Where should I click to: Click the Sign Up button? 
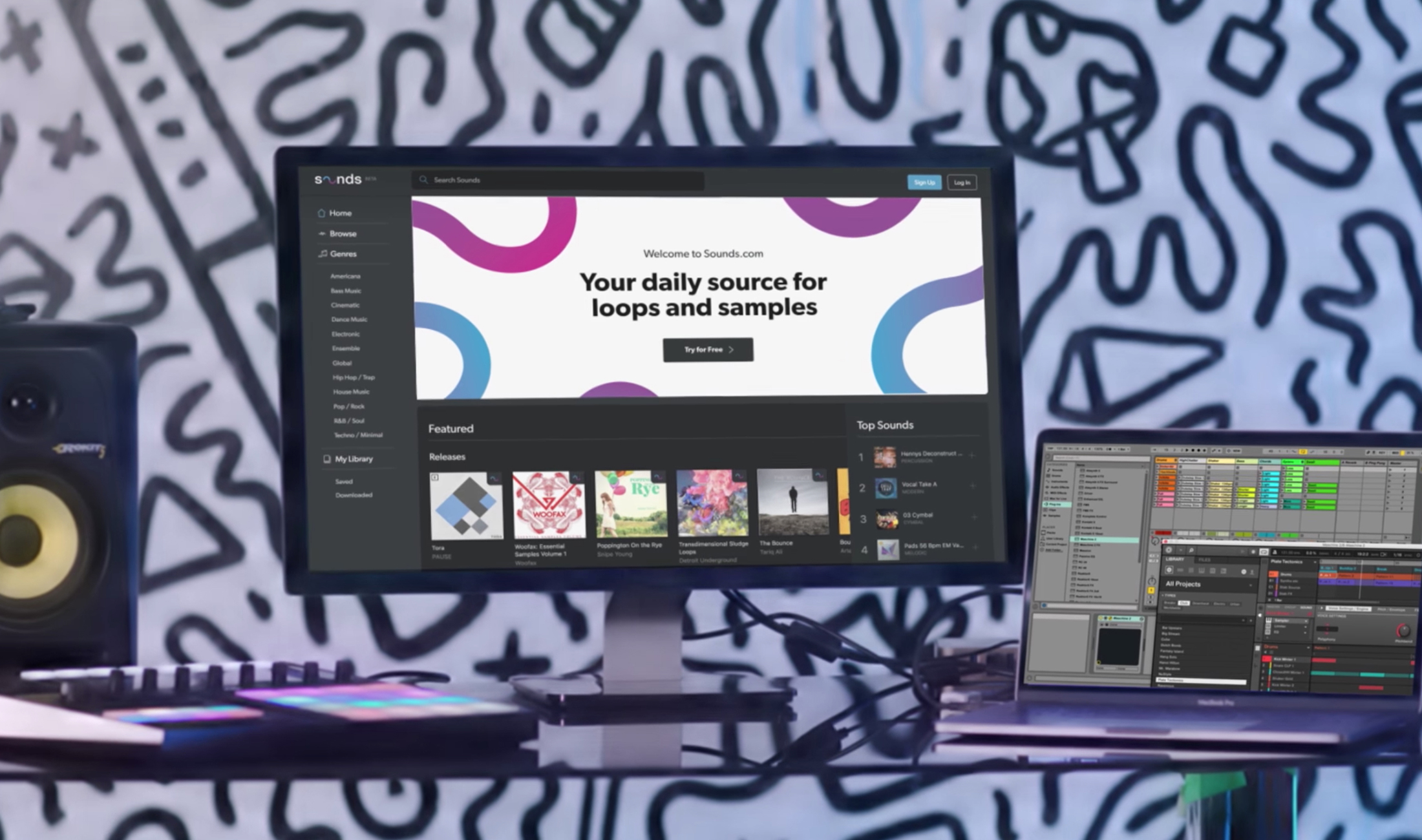[925, 182]
